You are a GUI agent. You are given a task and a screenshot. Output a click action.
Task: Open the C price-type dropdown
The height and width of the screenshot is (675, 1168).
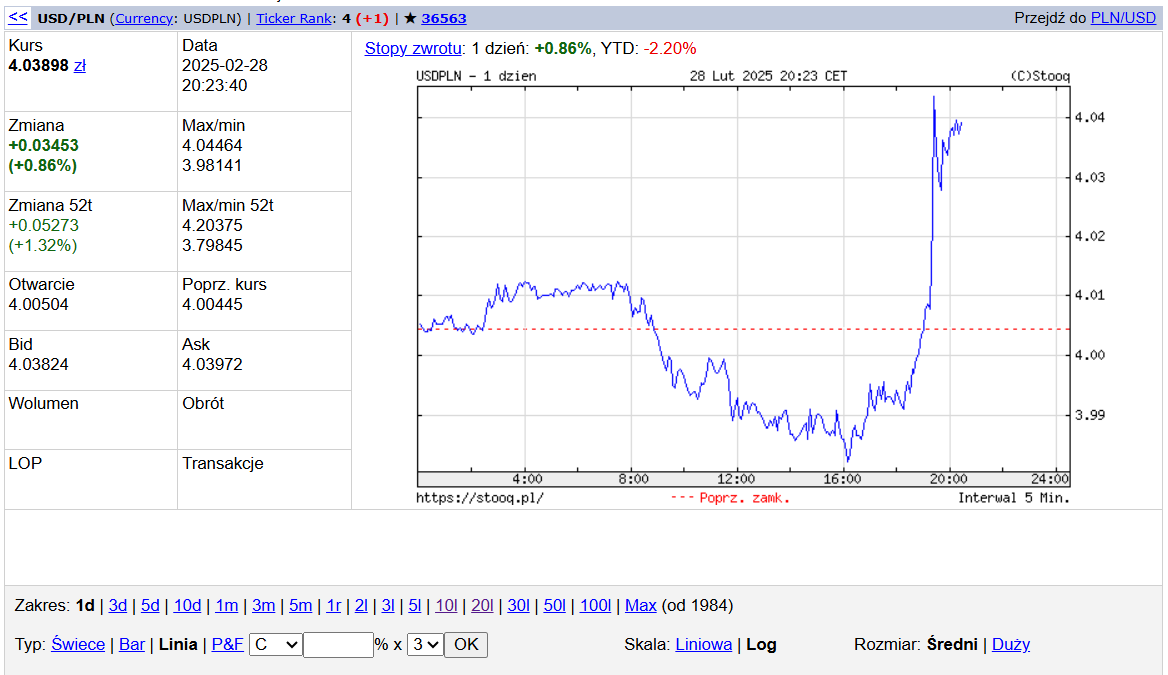click(x=276, y=644)
